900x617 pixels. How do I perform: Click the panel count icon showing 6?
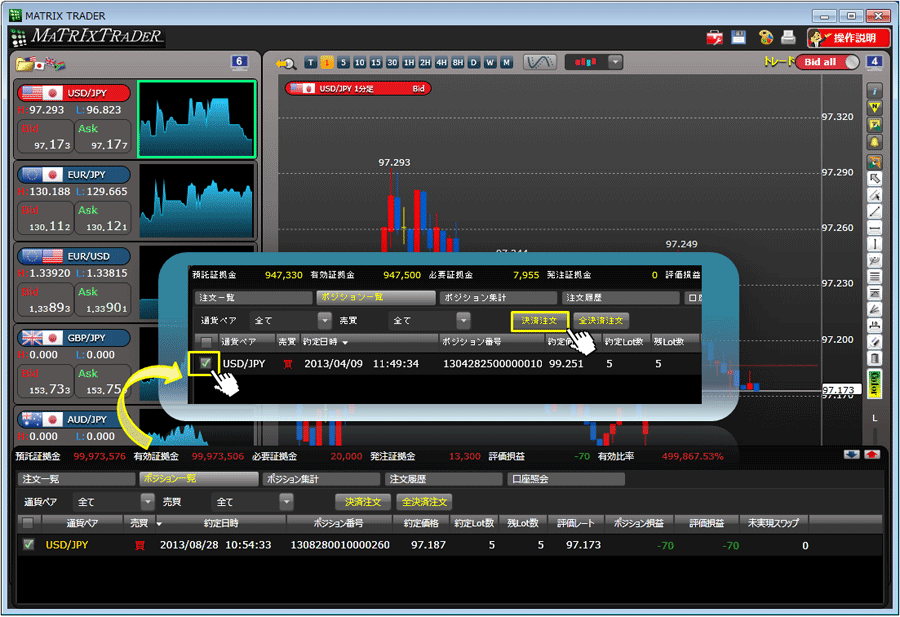click(x=239, y=62)
